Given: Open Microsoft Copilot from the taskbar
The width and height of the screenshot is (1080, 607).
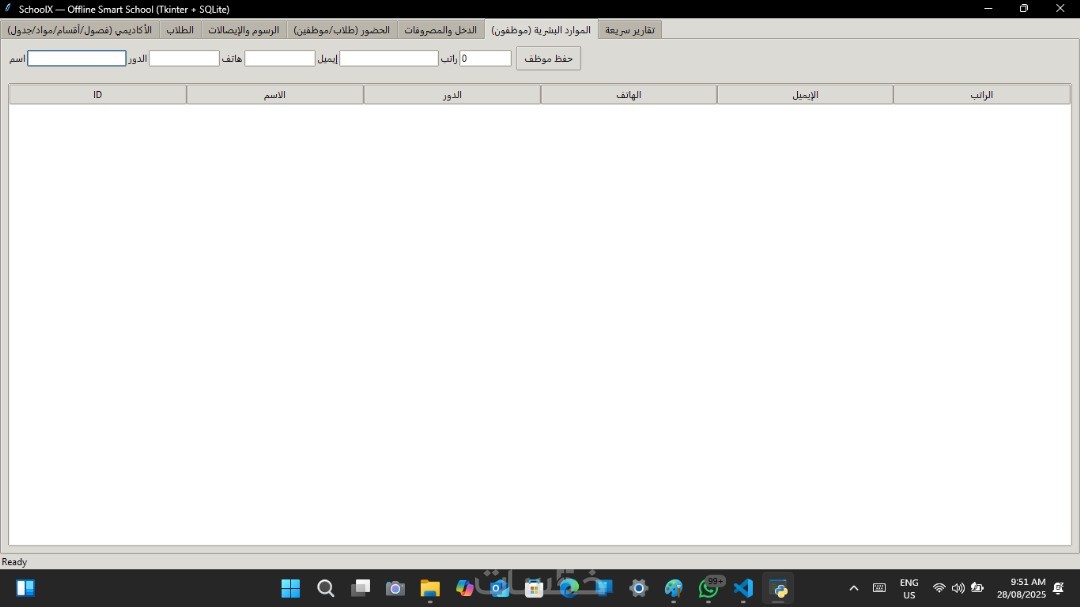Looking at the screenshot, I should pyautogui.click(x=464, y=588).
